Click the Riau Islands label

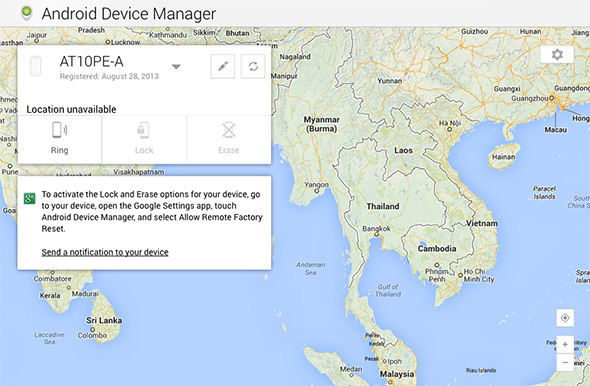tap(481, 370)
